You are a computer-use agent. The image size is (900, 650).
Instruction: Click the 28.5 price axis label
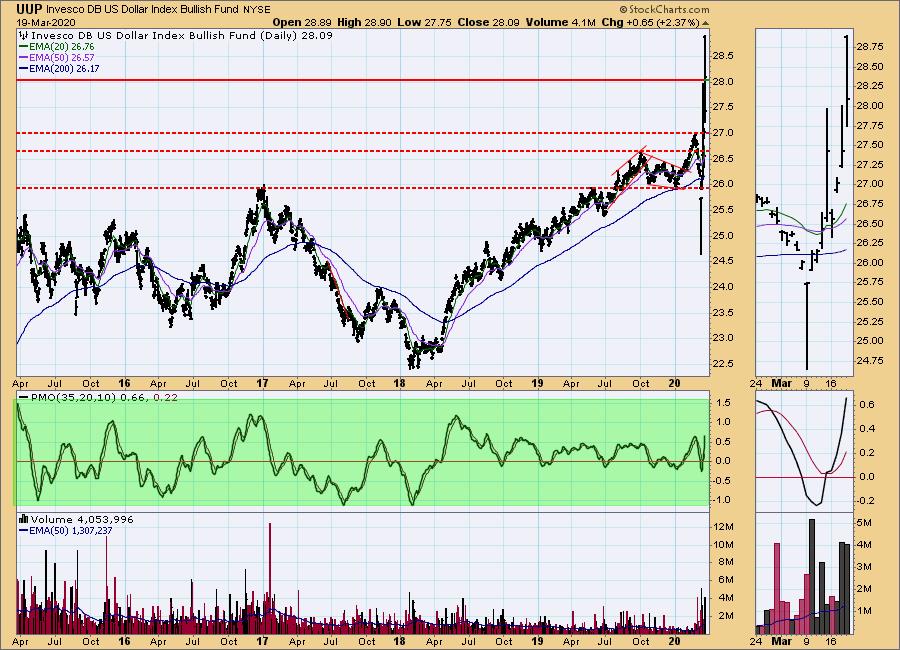(x=723, y=56)
